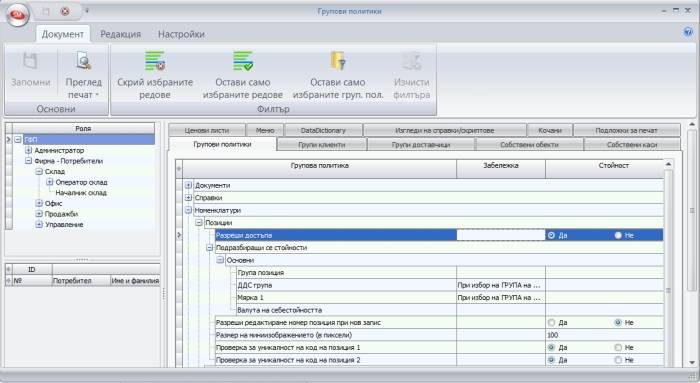Select Не for Разреши достъпа
700x383 pixels.
pos(618,235)
